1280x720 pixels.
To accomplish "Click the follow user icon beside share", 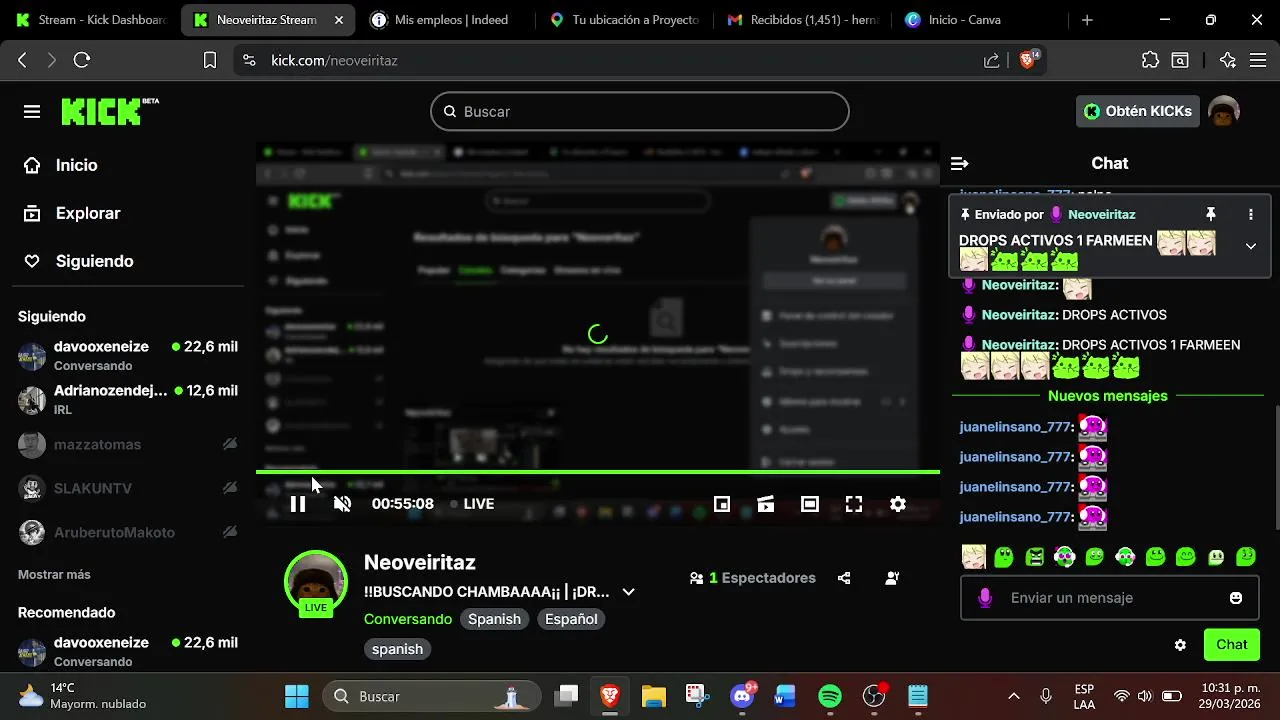I will tap(892, 578).
